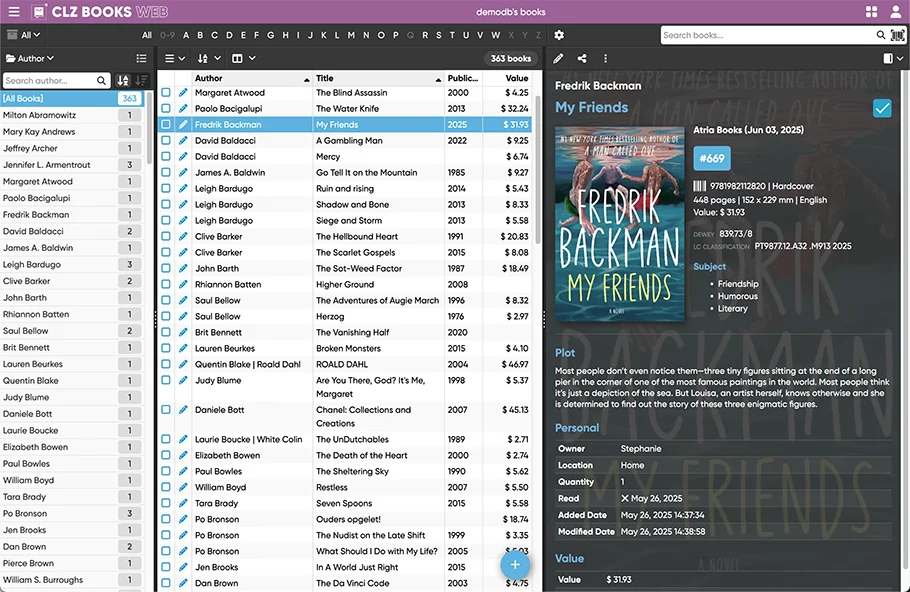The width and height of the screenshot is (910, 592).
Task: Click the magnifier icon in Search books
Action: (x=880, y=35)
